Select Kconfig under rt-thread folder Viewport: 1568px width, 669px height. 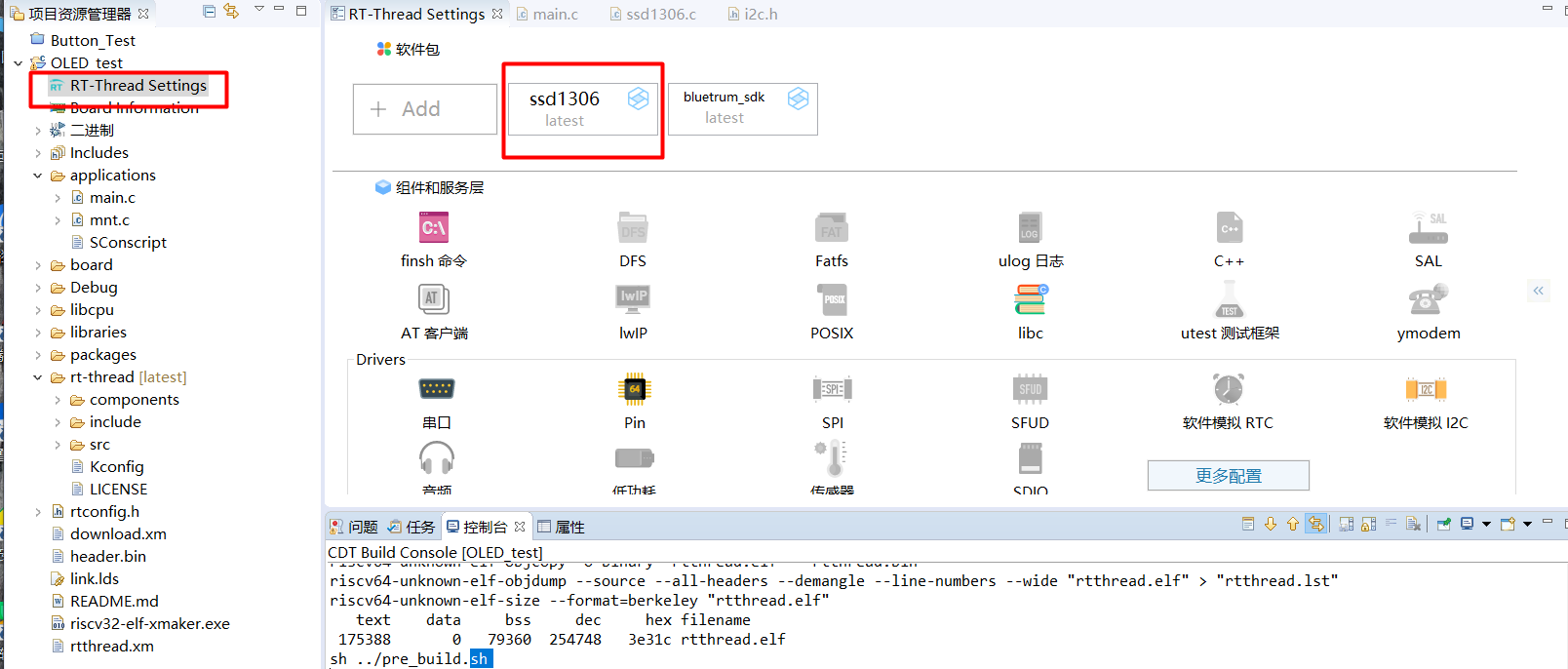pos(116,467)
